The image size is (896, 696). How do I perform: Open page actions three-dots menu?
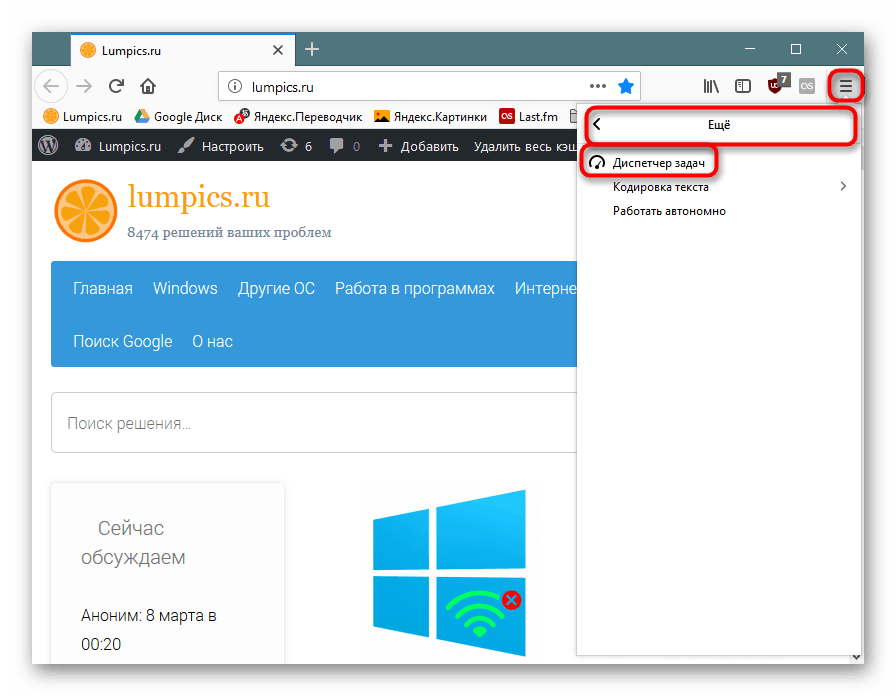598,86
